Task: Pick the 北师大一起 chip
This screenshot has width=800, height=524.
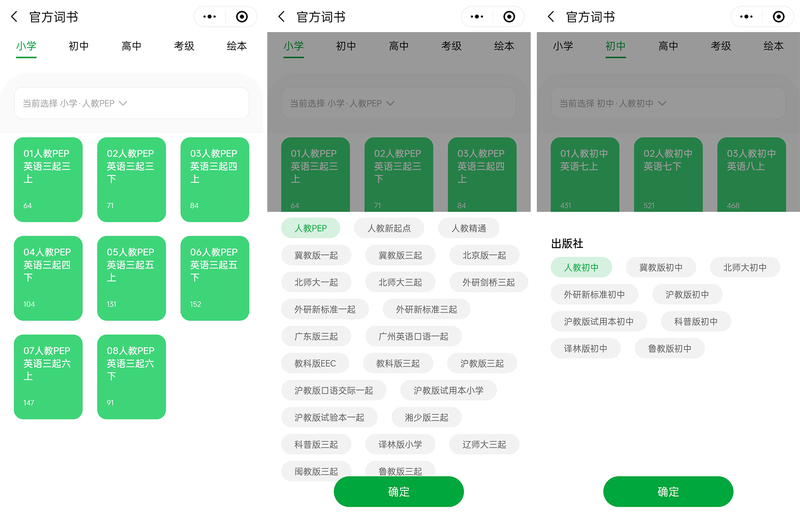Action: [x=316, y=282]
